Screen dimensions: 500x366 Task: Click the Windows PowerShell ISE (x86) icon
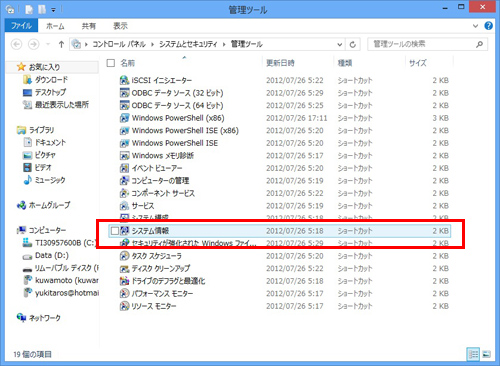[124, 131]
